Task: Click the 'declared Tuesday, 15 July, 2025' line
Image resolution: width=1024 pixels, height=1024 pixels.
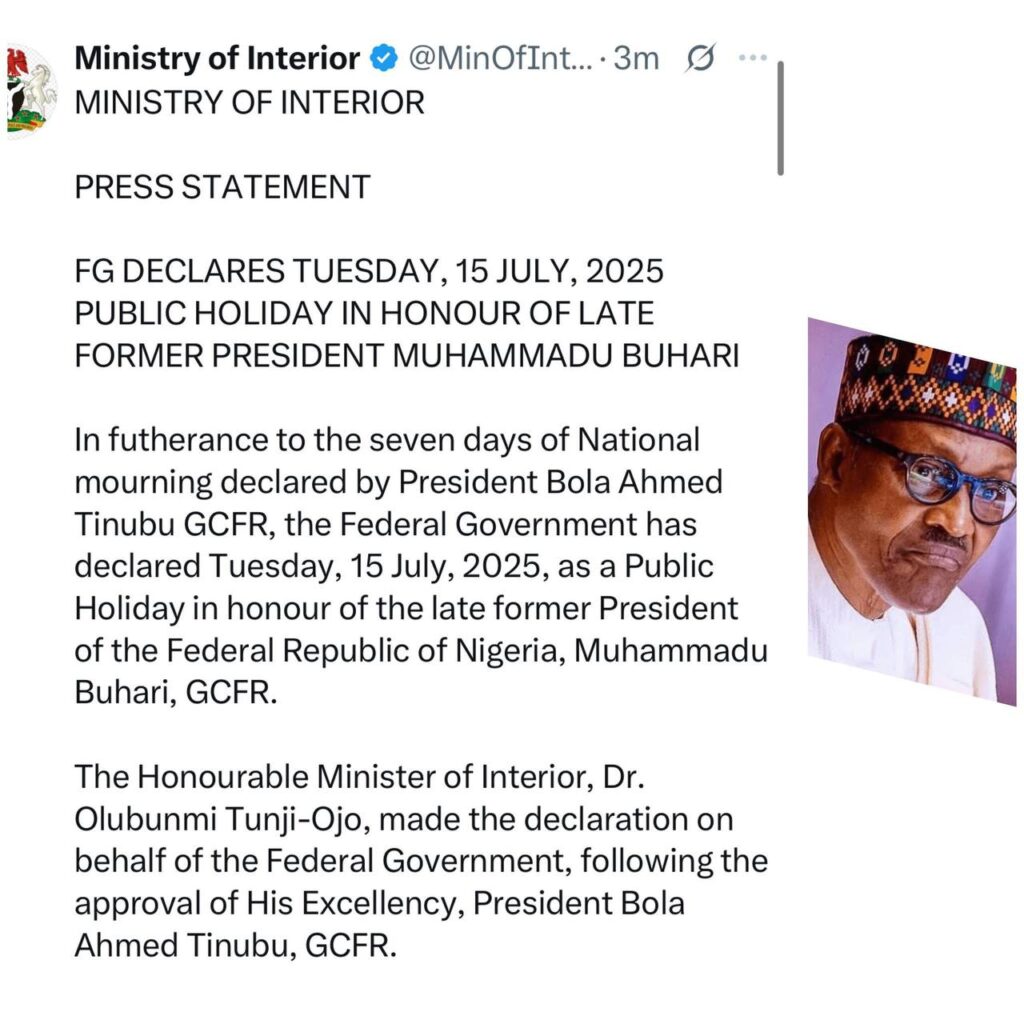Action: (x=394, y=567)
